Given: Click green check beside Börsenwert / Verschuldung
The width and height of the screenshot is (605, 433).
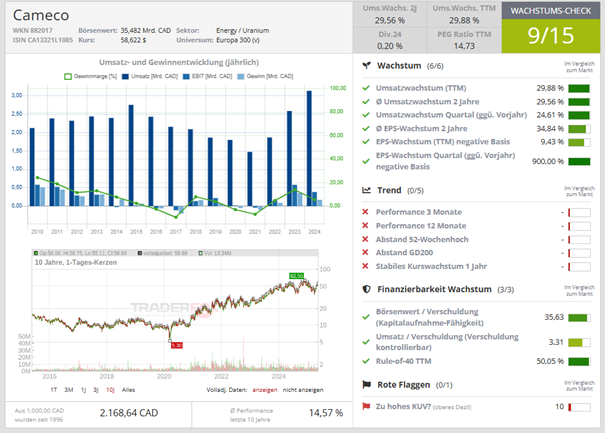Looking at the screenshot, I should 366,317.
